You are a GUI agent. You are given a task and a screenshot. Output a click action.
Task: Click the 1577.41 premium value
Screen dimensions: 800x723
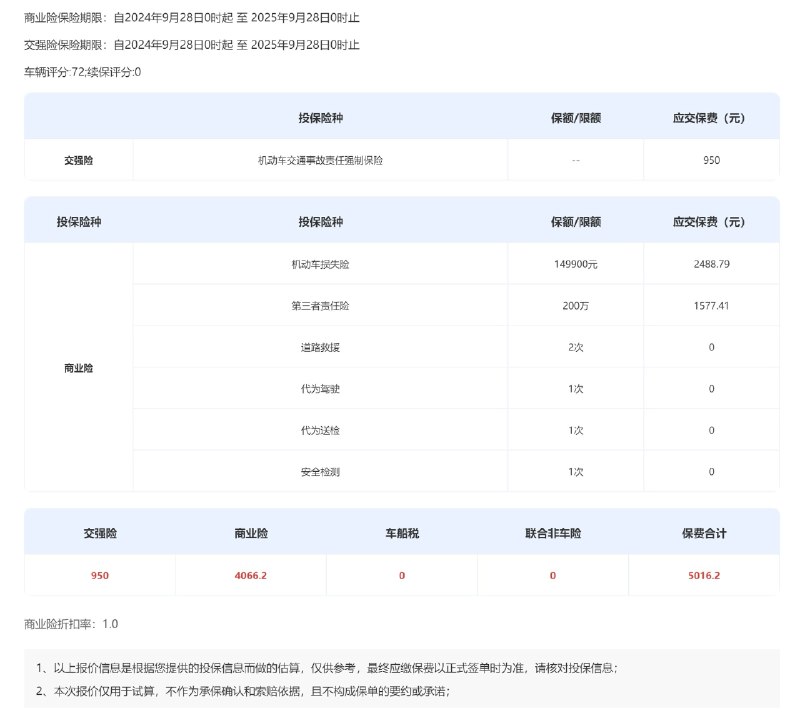(x=711, y=306)
